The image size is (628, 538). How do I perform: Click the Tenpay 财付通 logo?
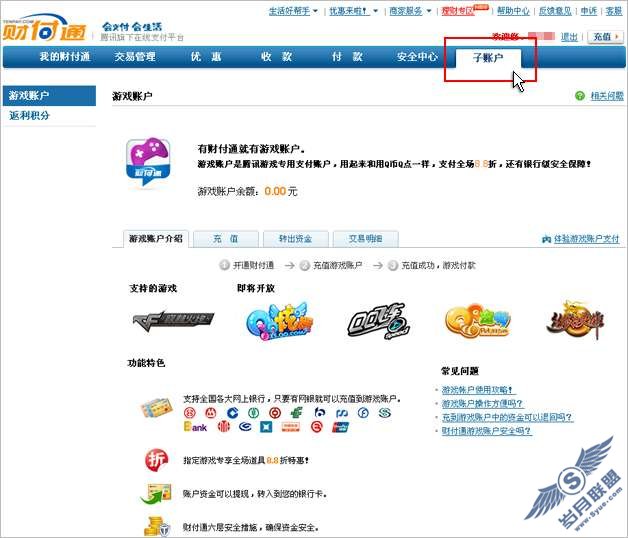pyautogui.click(x=44, y=28)
